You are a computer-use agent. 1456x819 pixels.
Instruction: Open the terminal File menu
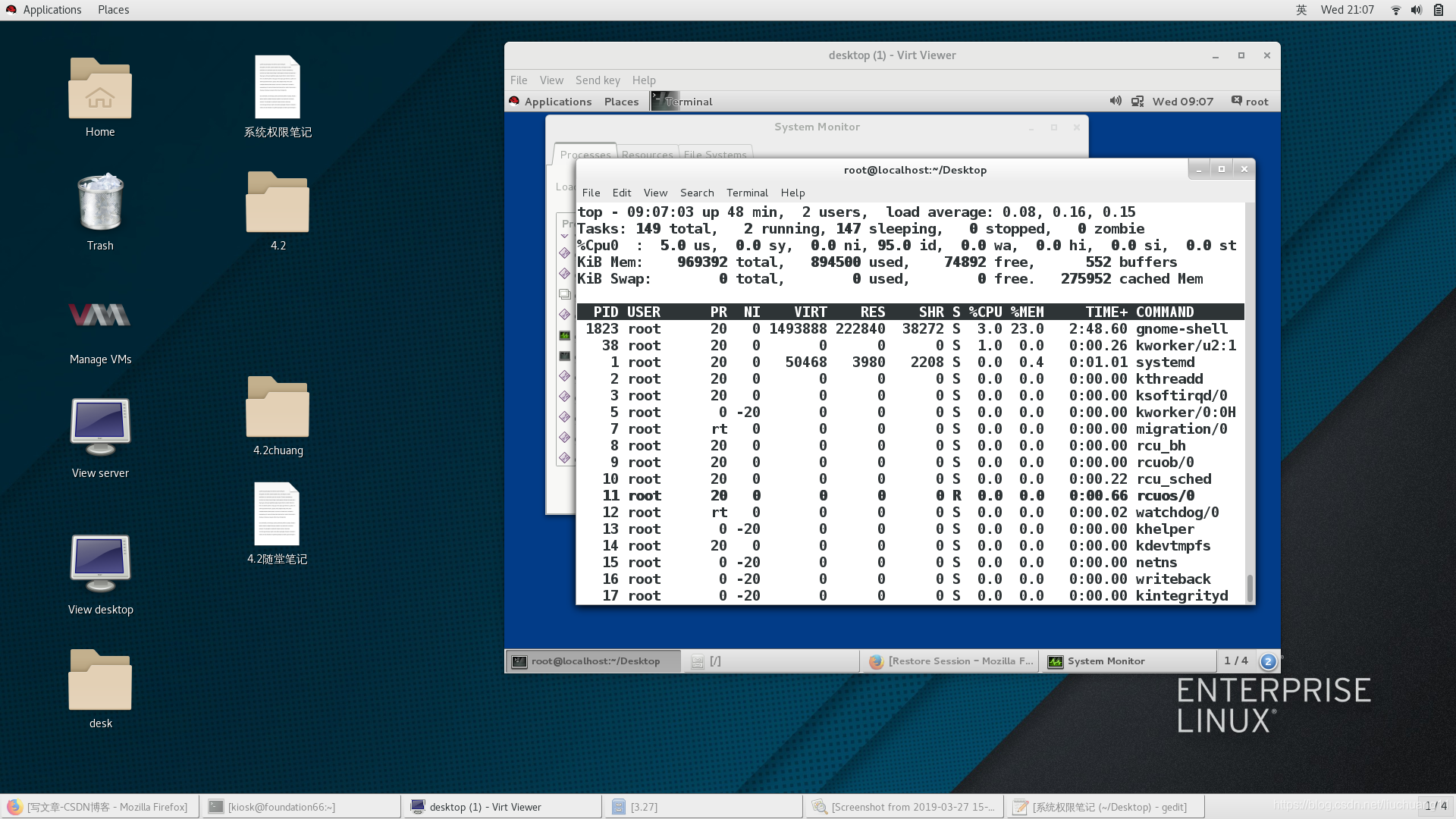591,193
